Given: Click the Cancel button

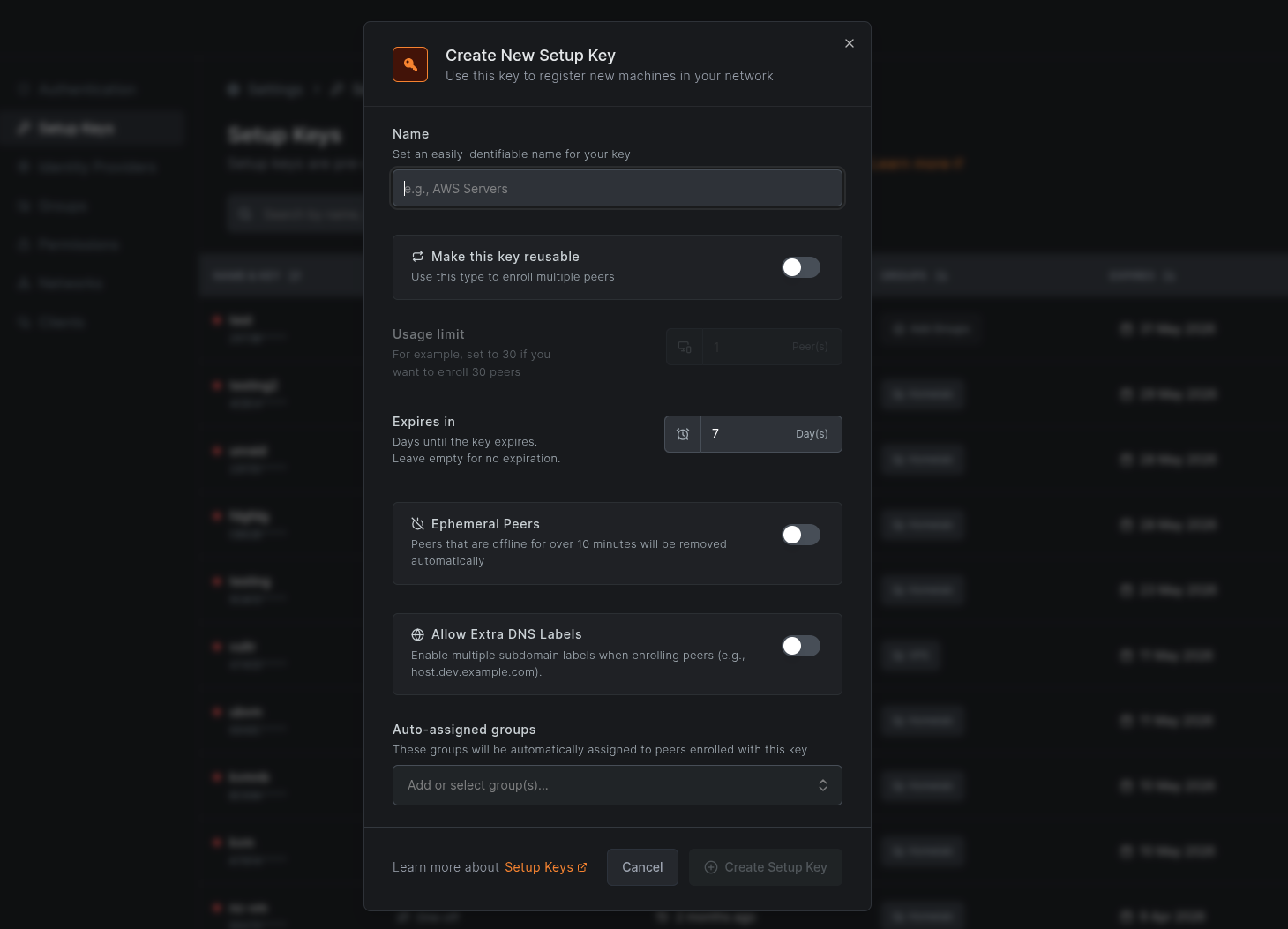Looking at the screenshot, I should pos(642,867).
